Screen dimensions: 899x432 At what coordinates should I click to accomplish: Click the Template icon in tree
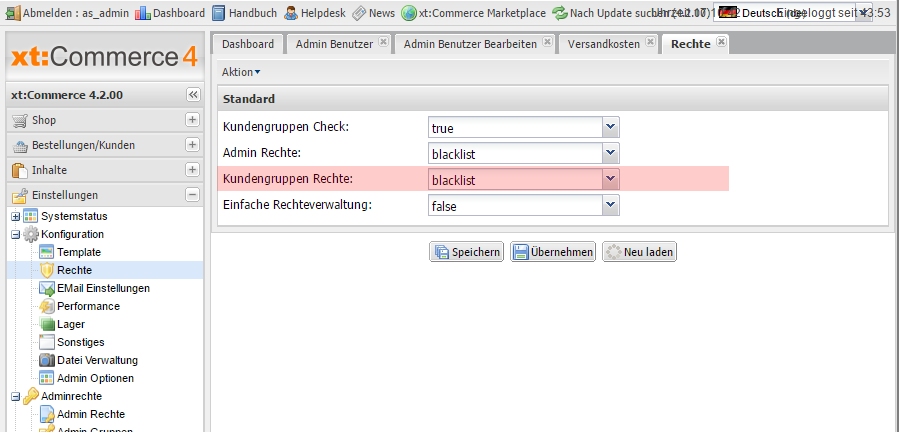[47, 252]
